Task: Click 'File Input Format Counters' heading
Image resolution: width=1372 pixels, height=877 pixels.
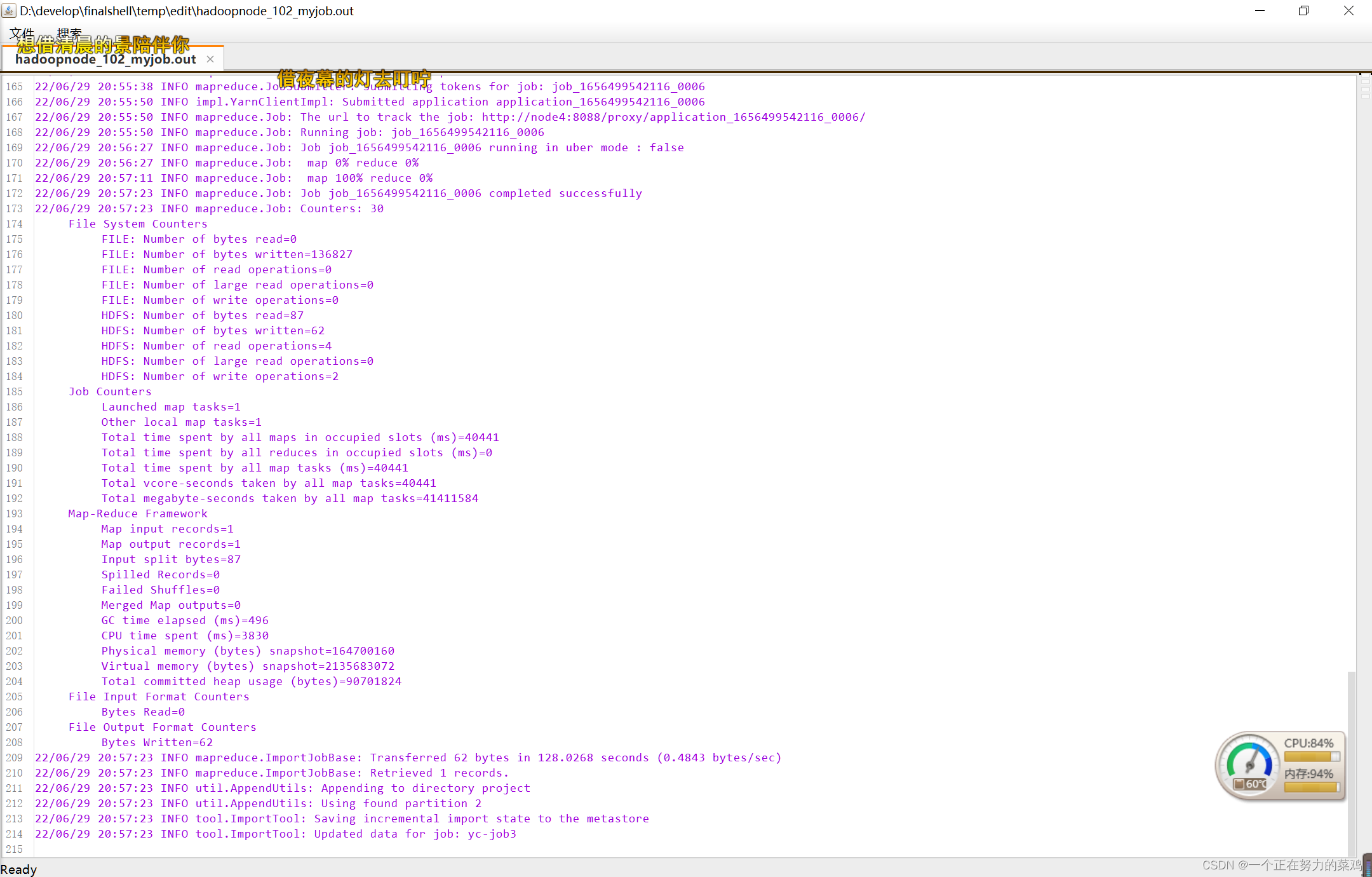Action: click(x=159, y=697)
